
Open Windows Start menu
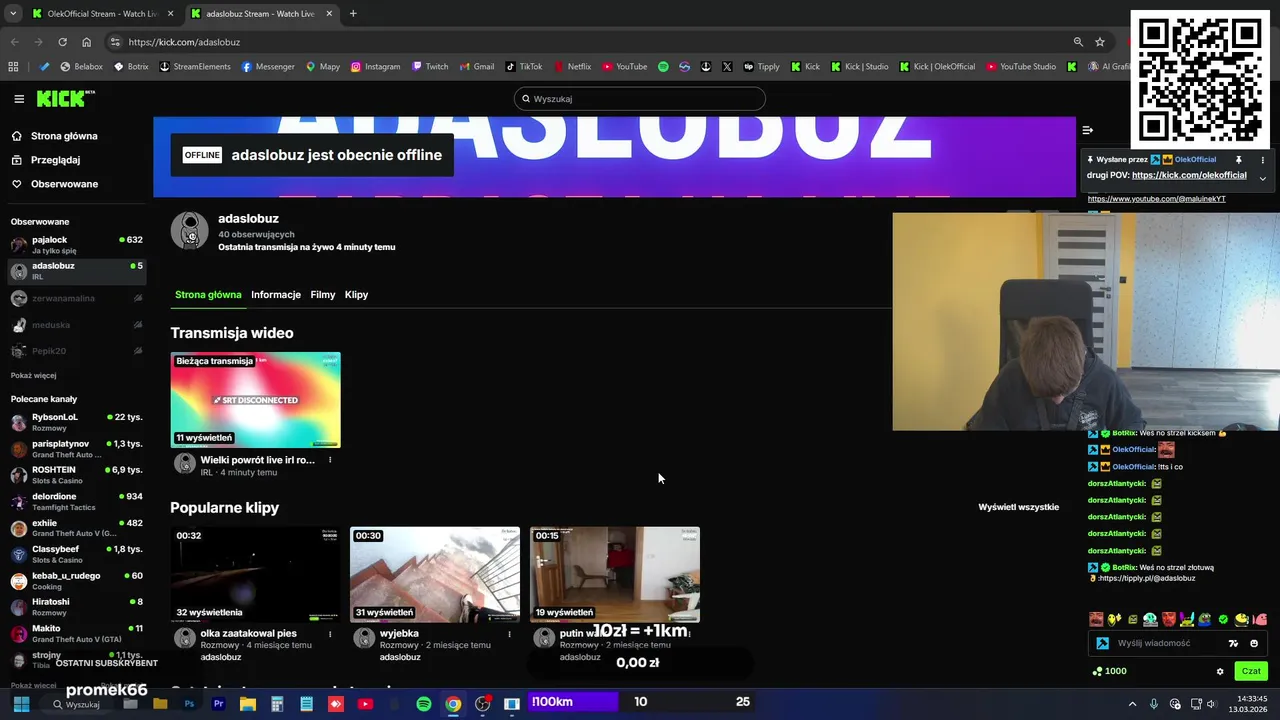click(21, 704)
